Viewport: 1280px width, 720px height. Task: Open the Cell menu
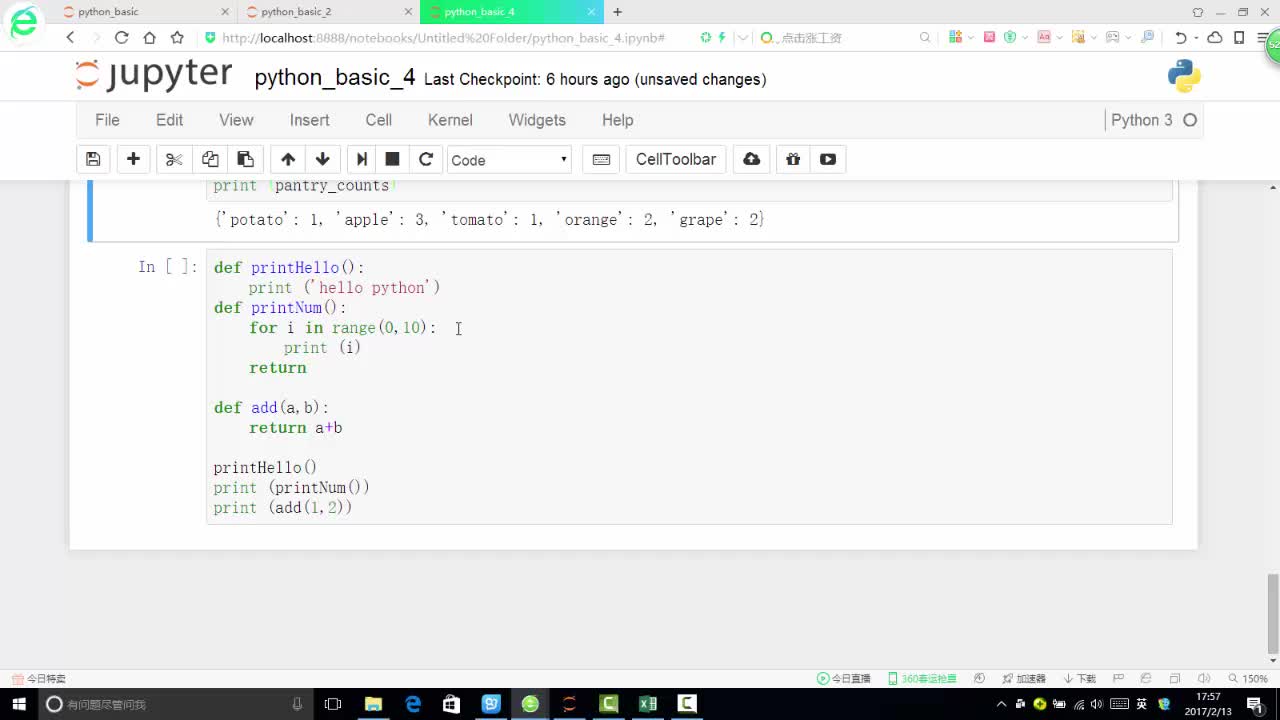click(x=379, y=120)
